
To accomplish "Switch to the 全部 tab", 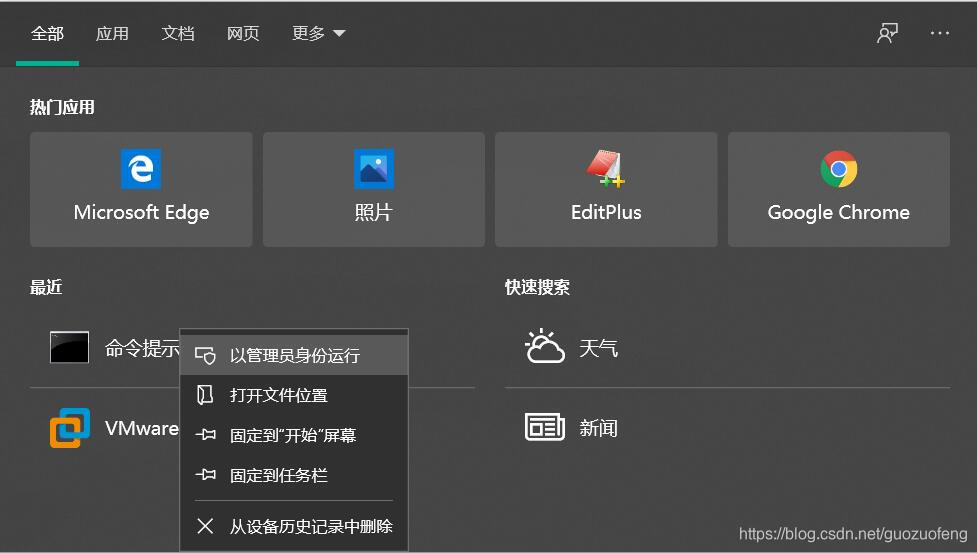I will [47, 34].
